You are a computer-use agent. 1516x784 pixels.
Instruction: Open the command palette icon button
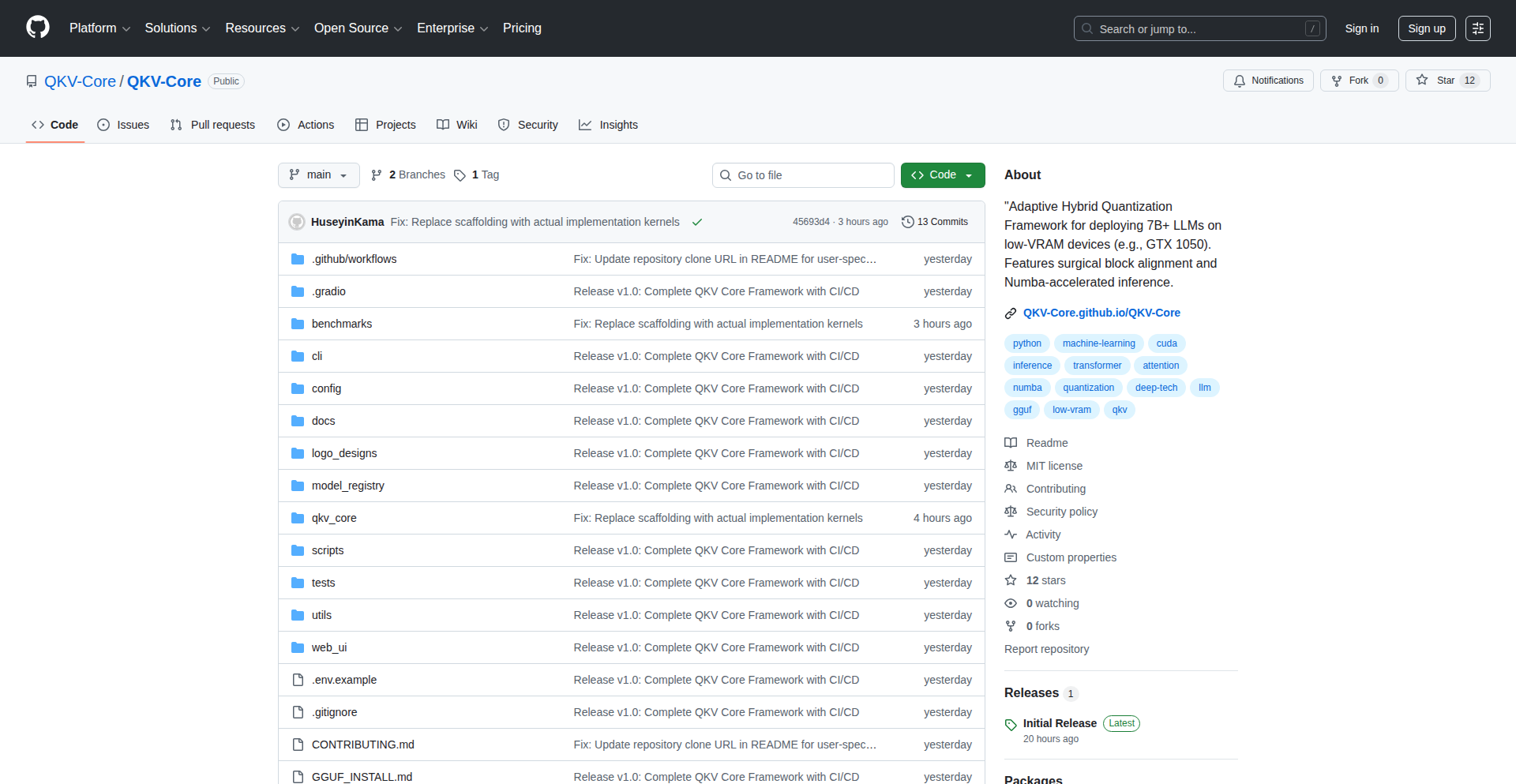tap(1477, 28)
